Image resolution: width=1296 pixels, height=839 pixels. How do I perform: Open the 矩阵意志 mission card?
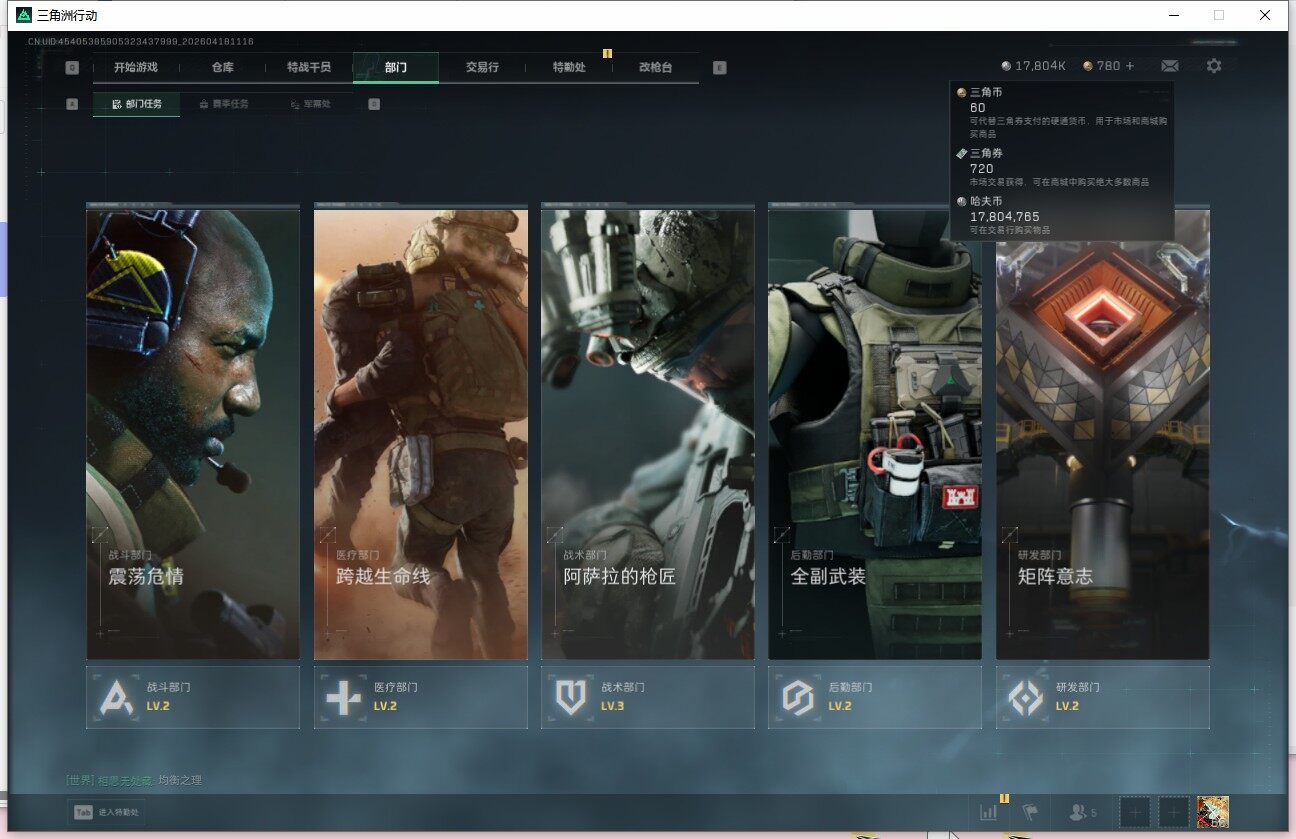(x=1103, y=432)
